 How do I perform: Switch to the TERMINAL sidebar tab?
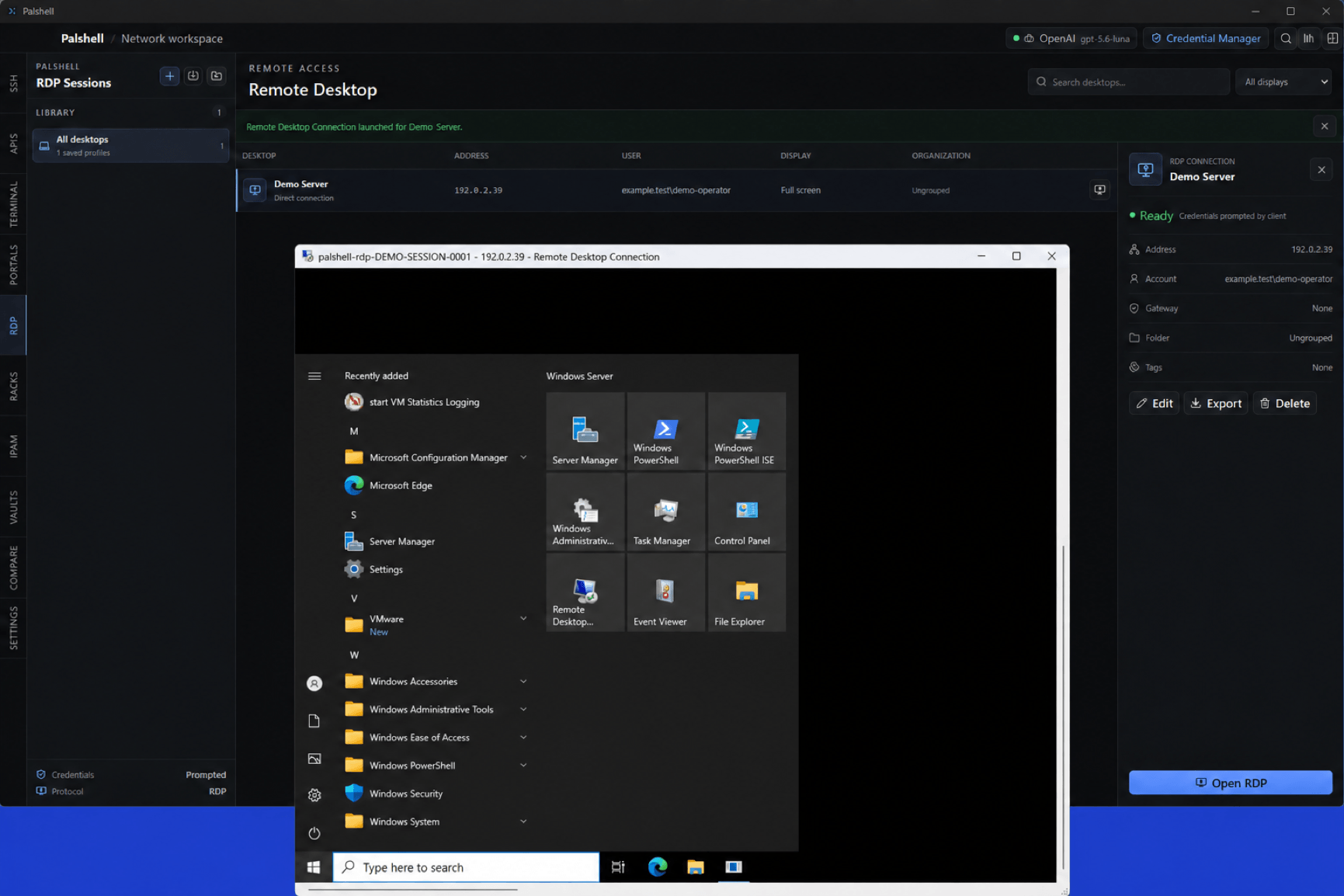(13, 203)
